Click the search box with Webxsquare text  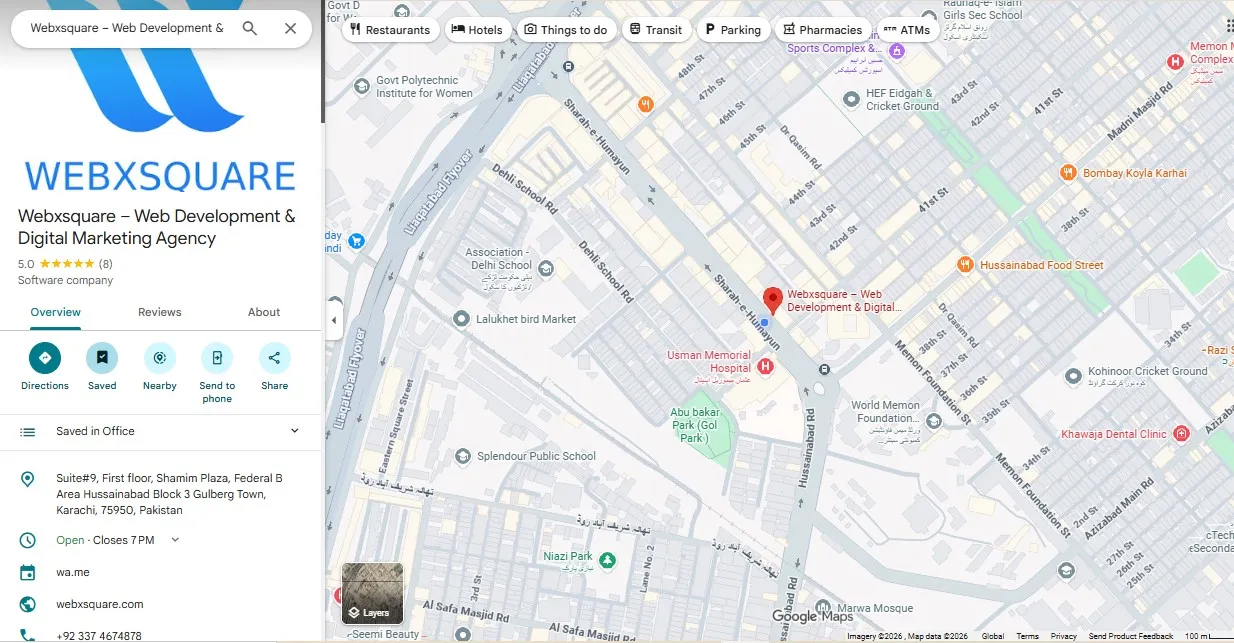point(127,28)
